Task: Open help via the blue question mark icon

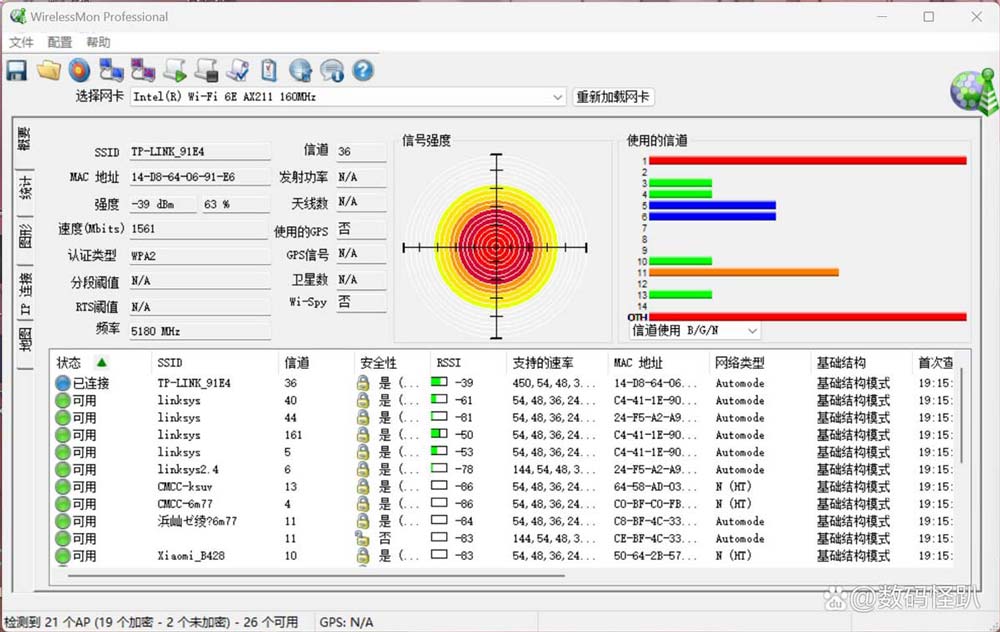Action: (363, 70)
